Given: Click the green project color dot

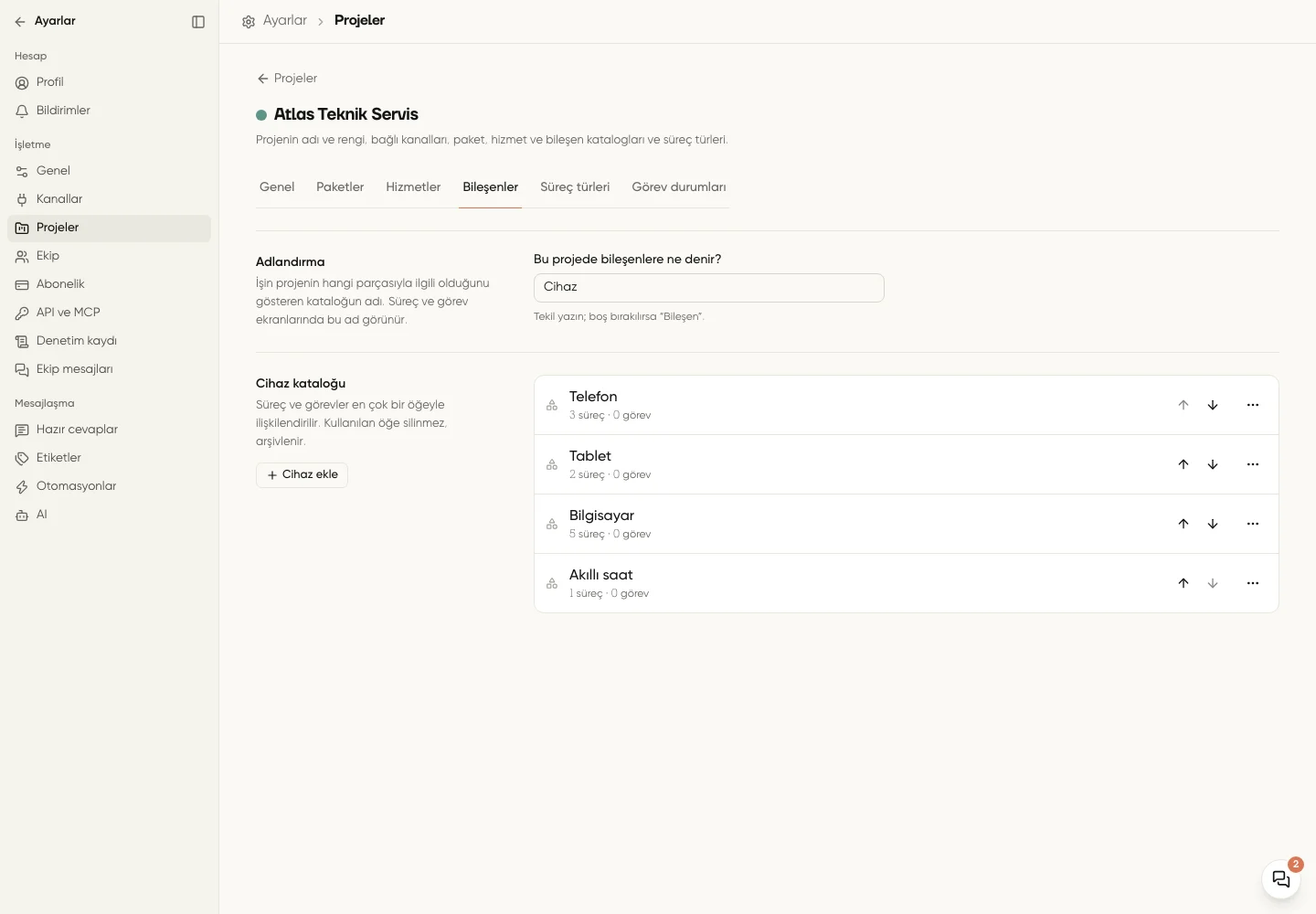Looking at the screenshot, I should click(x=261, y=115).
